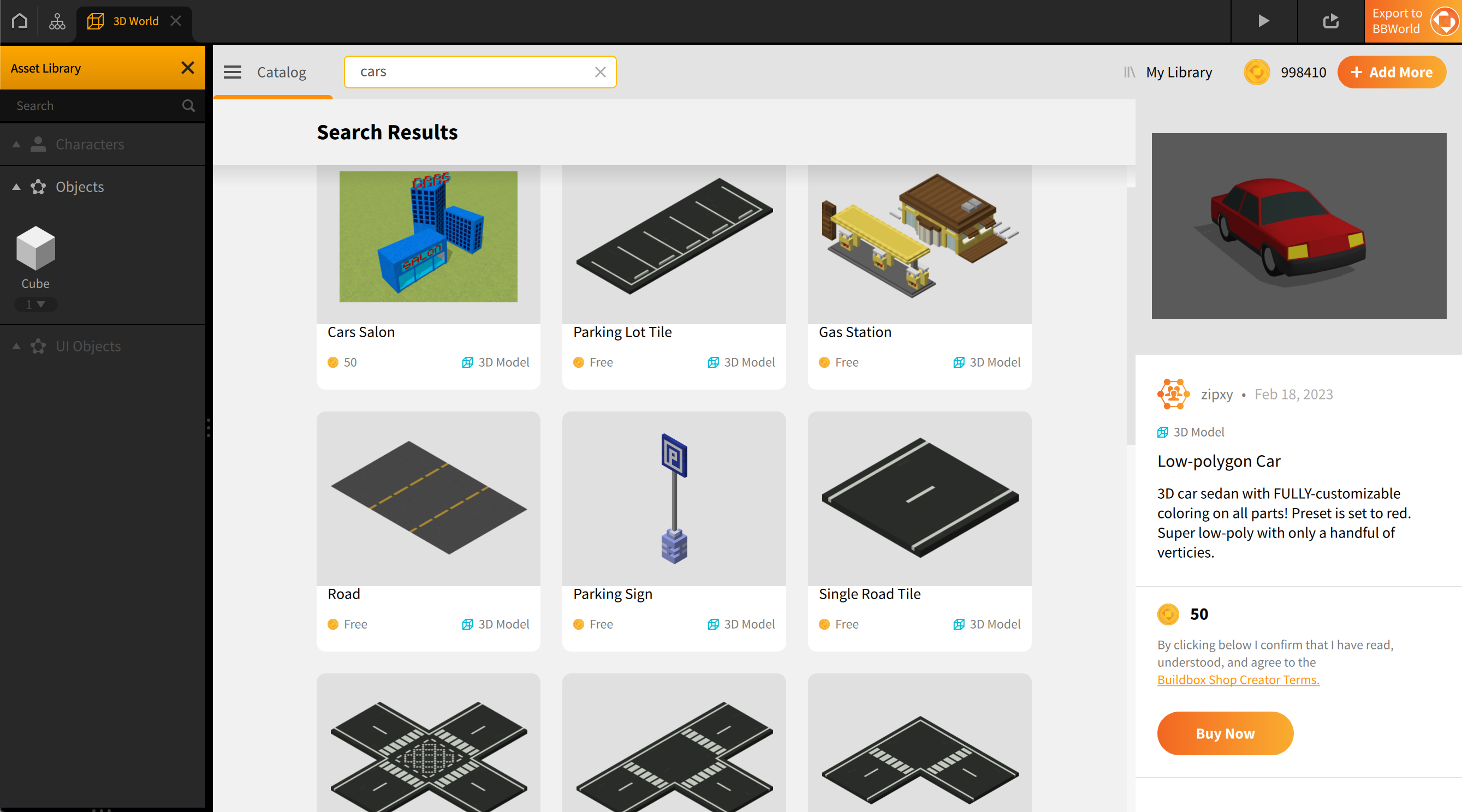Click the Feb 18, 2023 date text
Image resolution: width=1462 pixels, height=812 pixels.
[1293, 394]
